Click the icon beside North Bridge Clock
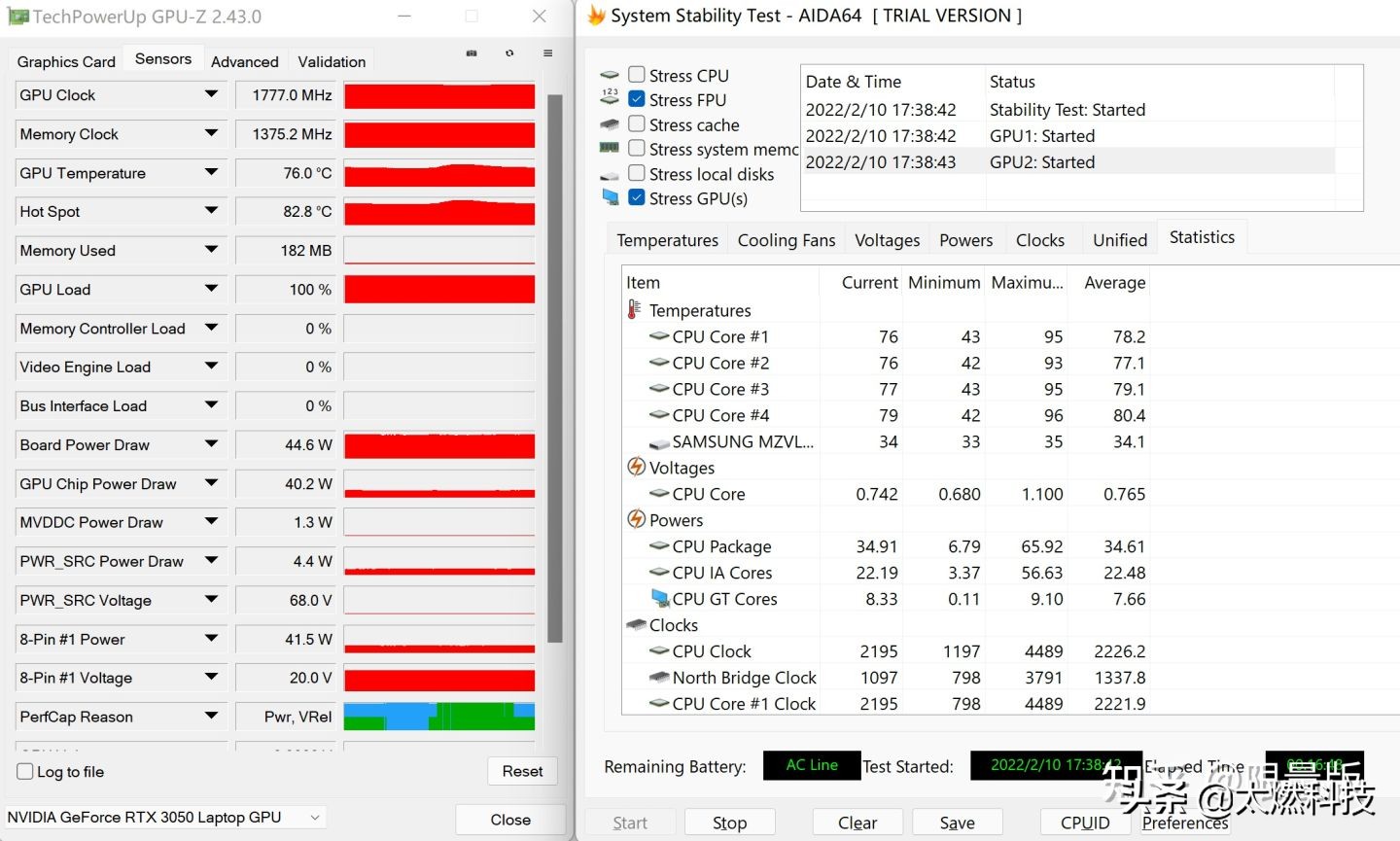1400x841 pixels. click(x=659, y=677)
